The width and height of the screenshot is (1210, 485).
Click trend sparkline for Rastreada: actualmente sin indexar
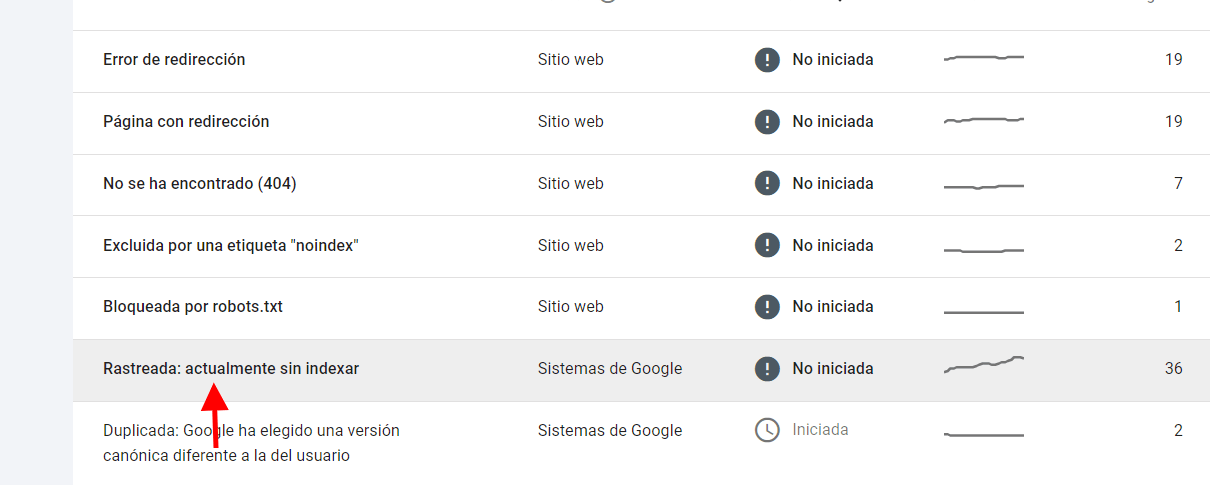[x=984, y=365]
